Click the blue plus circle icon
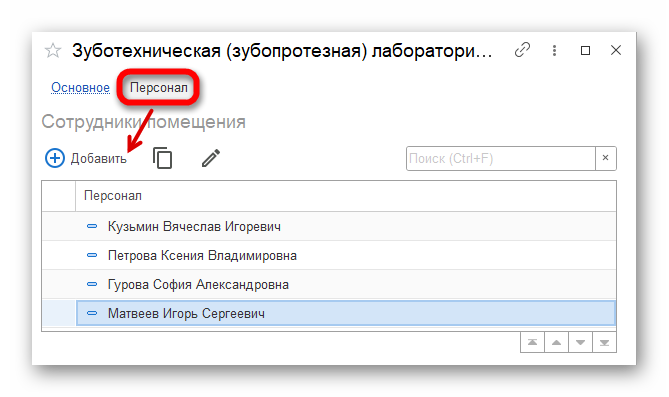669x397 pixels. 55,158
